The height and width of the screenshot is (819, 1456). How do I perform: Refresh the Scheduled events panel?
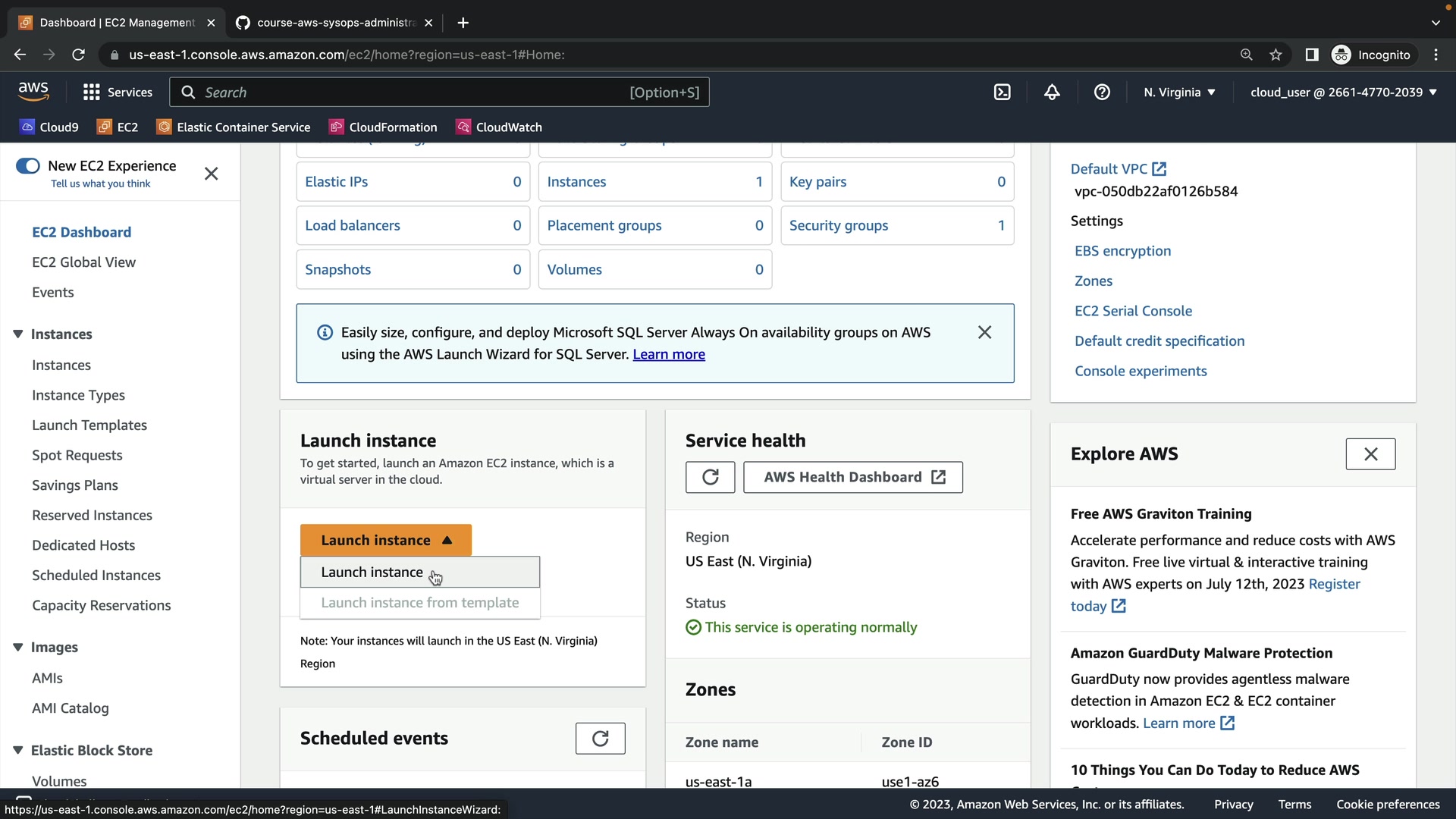pyautogui.click(x=600, y=739)
